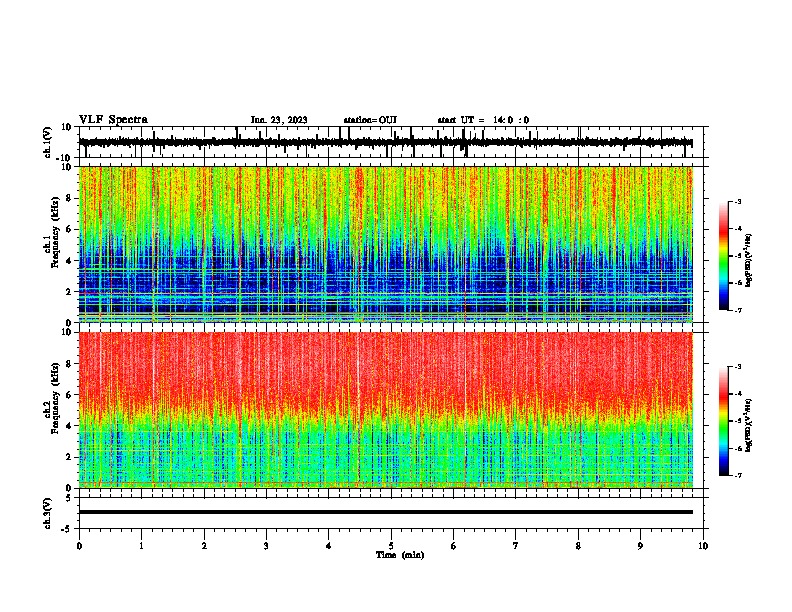Click time axis tick label "3"

click(x=266, y=546)
